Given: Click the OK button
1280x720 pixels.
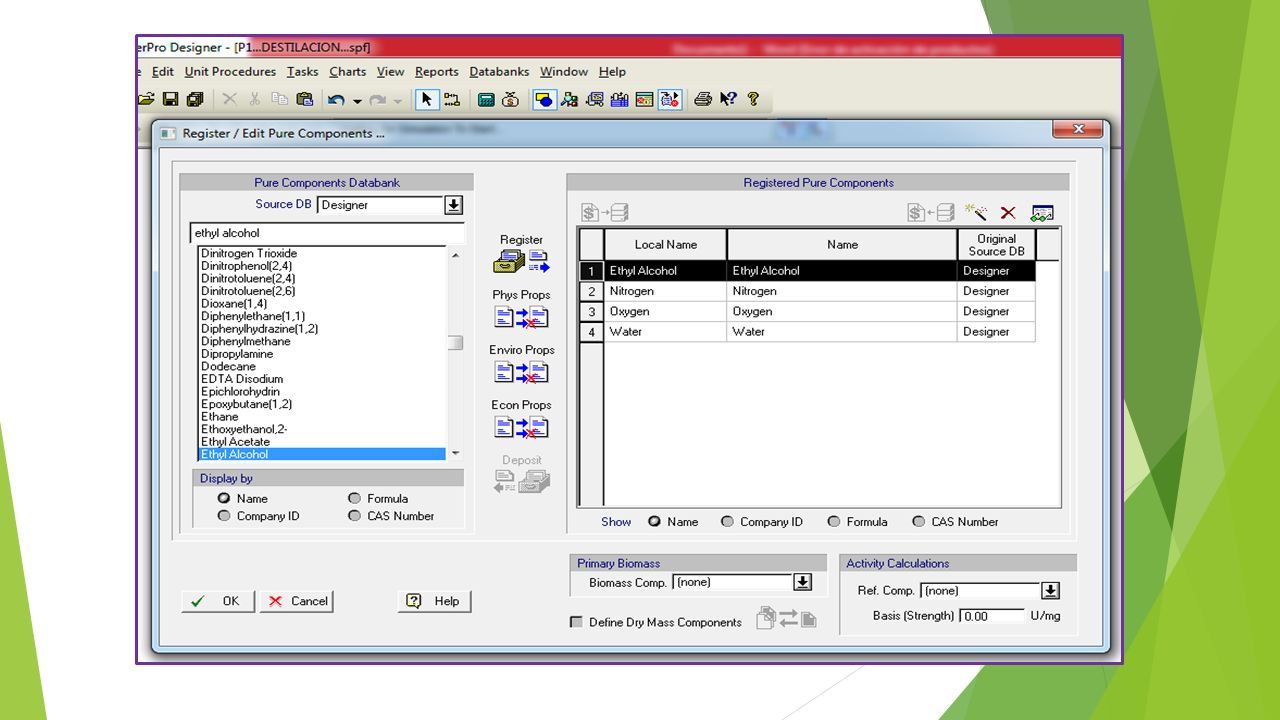Looking at the screenshot, I should [218, 601].
